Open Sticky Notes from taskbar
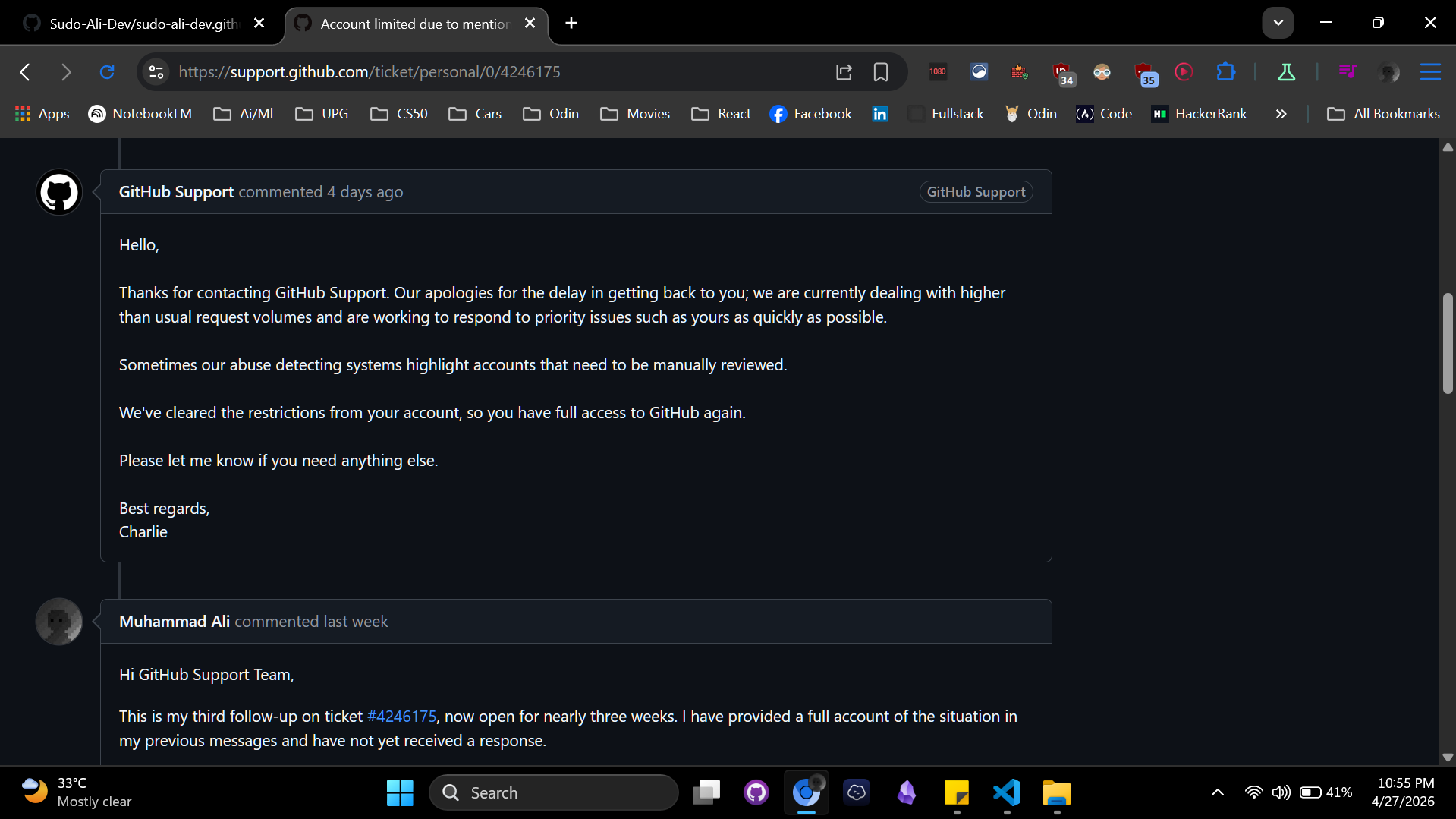Viewport: 1456px width, 819px height. pos(957,793)
